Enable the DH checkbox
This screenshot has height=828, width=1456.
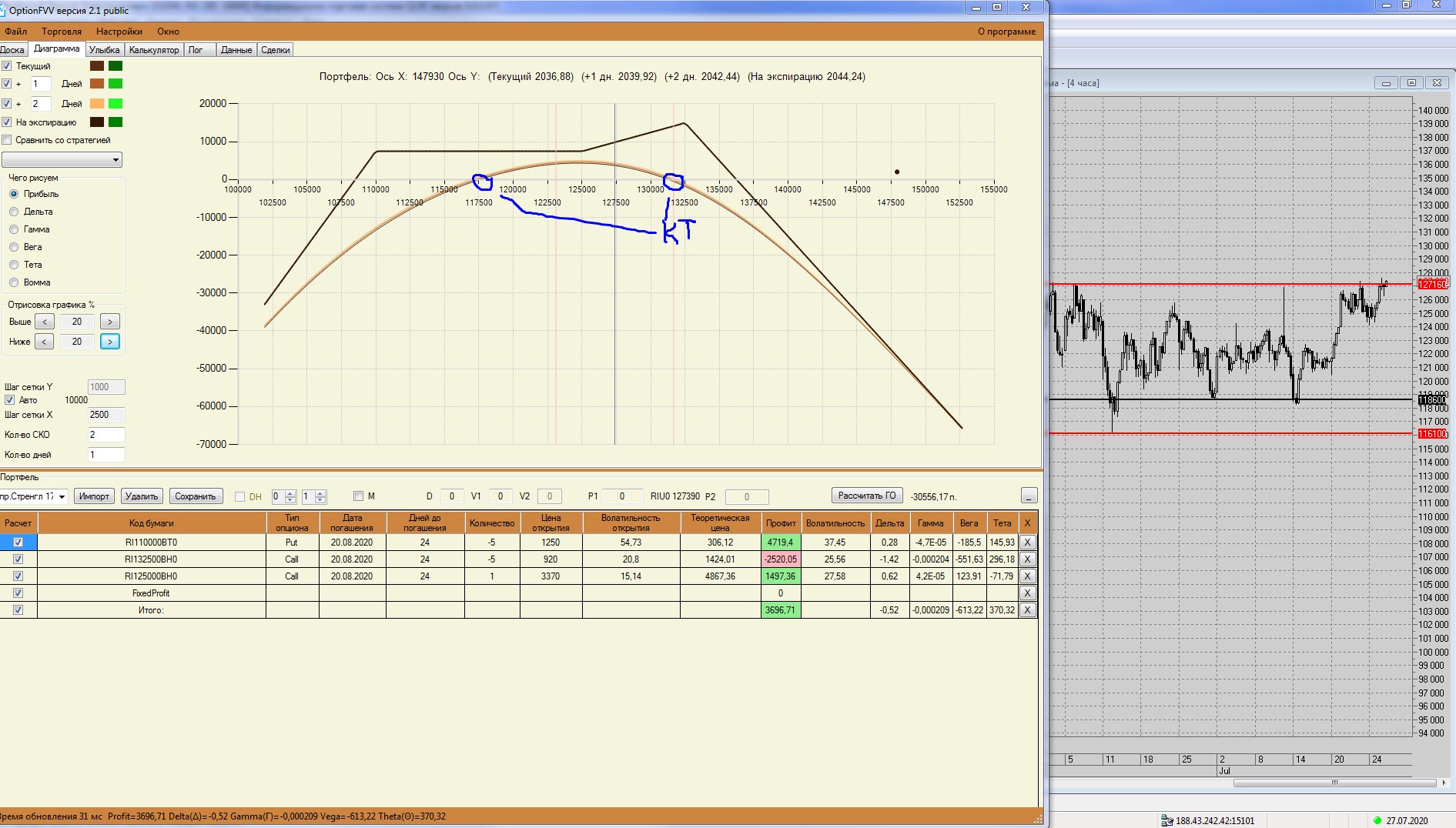(239, 497)
